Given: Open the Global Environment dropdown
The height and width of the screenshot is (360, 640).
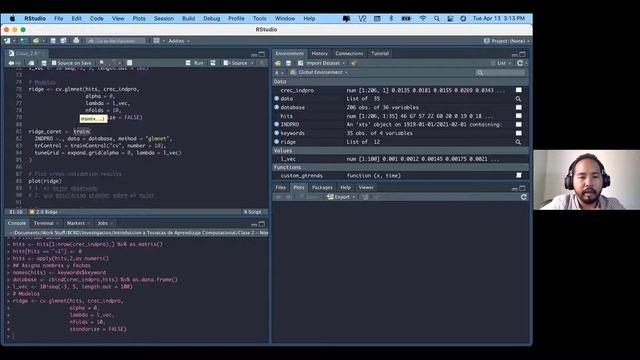Looking at the screenshot, I should pyautogui.click(x=319, y=72).
